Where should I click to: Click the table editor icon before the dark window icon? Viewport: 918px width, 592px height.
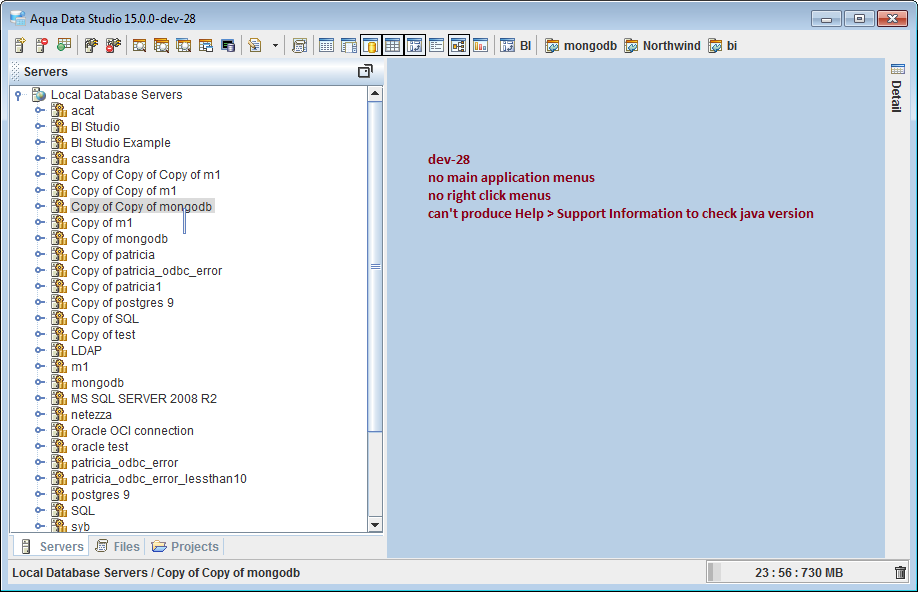tap(206, 45)
